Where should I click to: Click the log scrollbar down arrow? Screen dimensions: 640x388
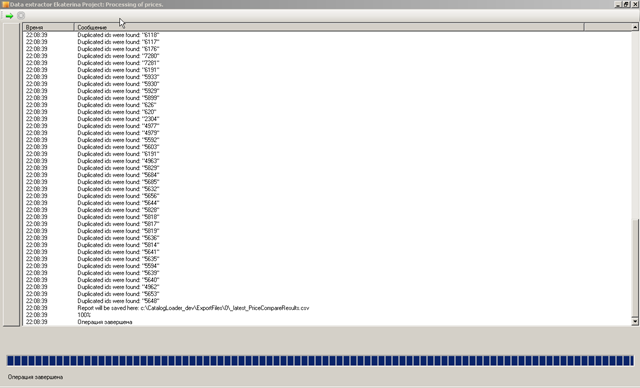tap(635, 322)
